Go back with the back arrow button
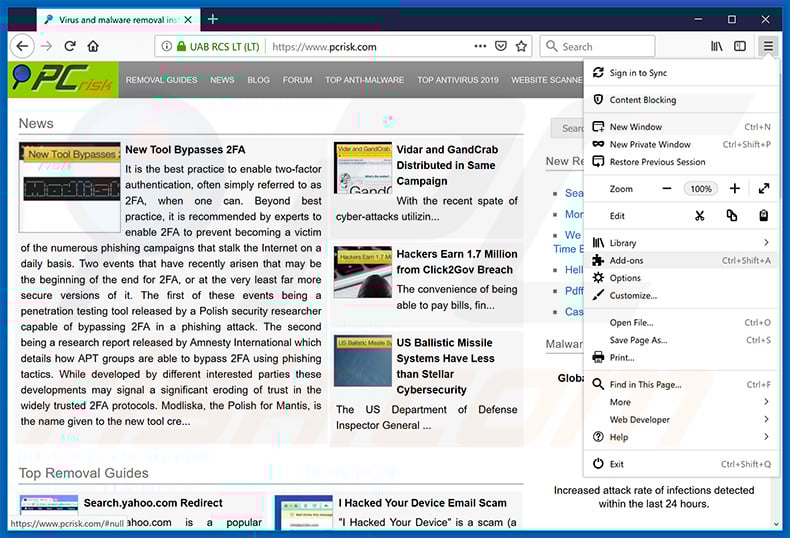 tap(22, 46)
